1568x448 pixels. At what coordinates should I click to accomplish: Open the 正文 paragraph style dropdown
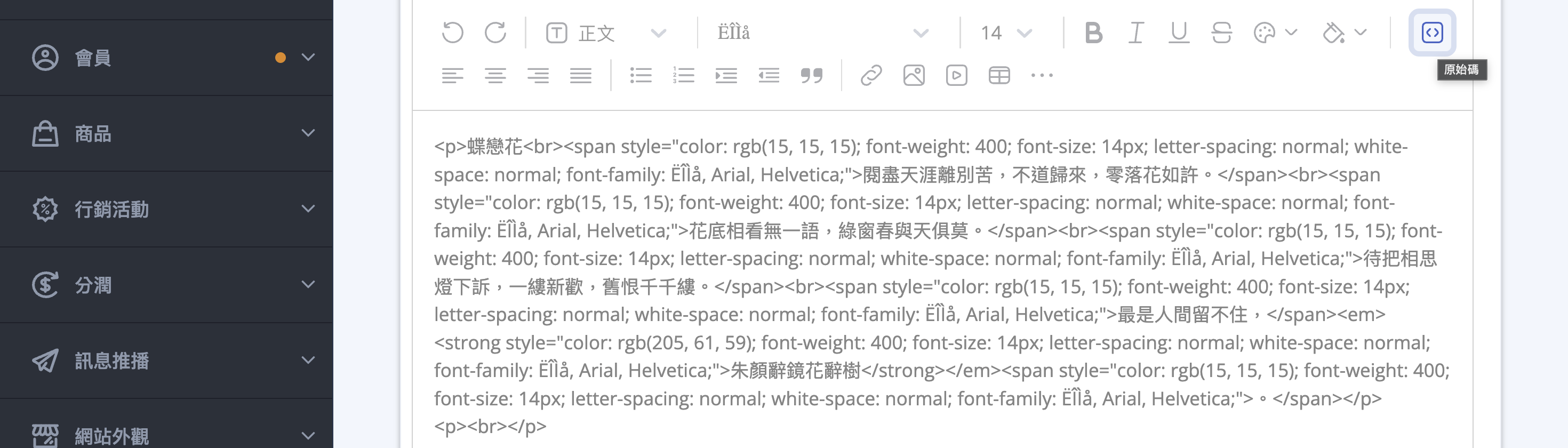(606, 33)
